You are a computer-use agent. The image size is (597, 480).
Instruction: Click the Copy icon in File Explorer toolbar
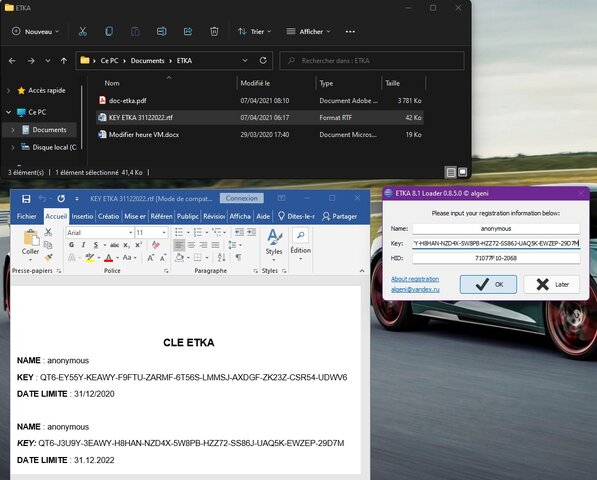pyautogui.click(x=109, y=32)
